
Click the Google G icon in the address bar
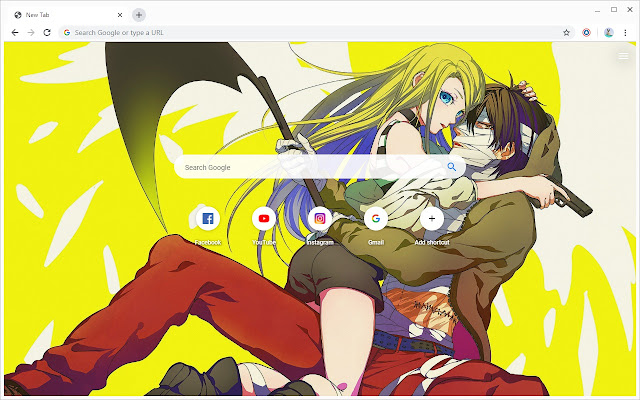coord(67,33)
